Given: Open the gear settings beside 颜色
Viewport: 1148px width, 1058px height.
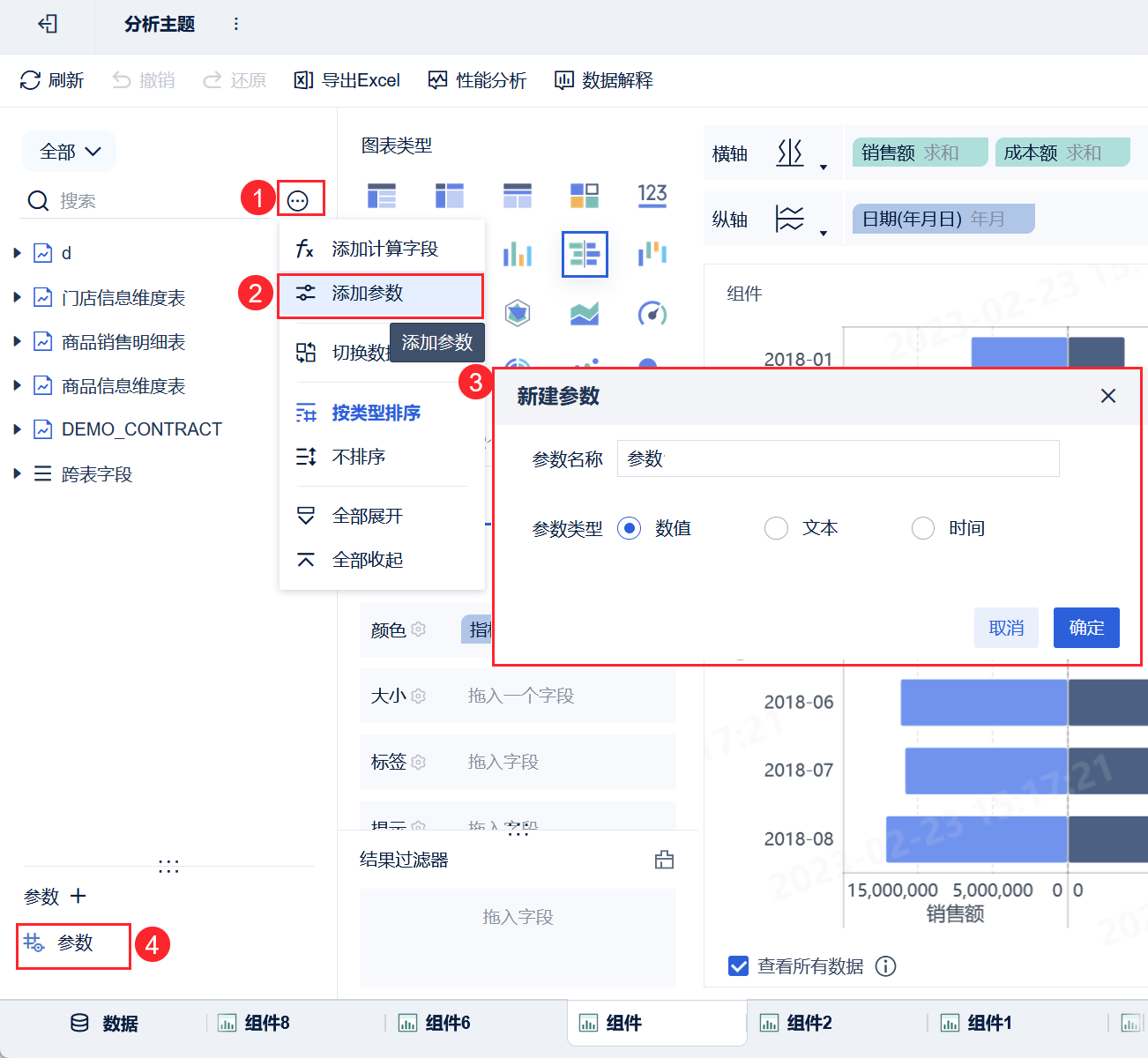Looking at the screenshot, I should 419,630.
